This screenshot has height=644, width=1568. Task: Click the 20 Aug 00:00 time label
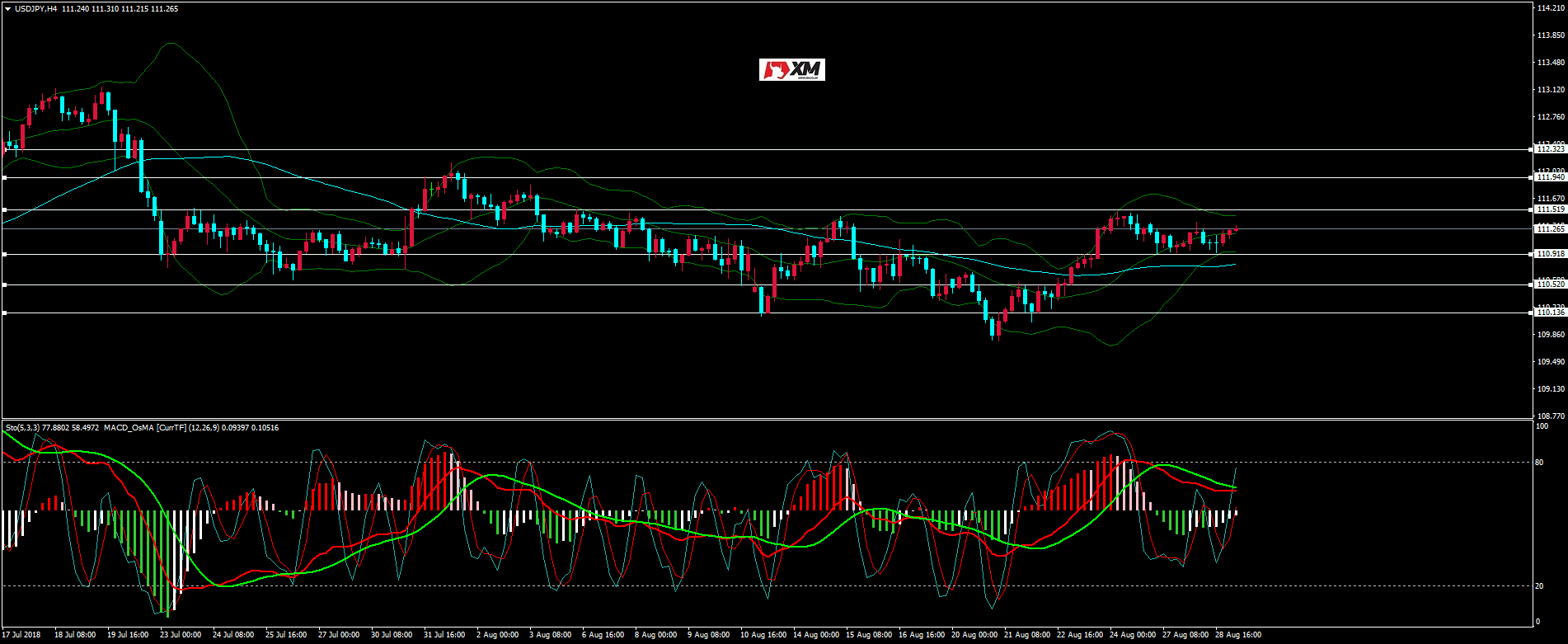click(x=973, y=635)
